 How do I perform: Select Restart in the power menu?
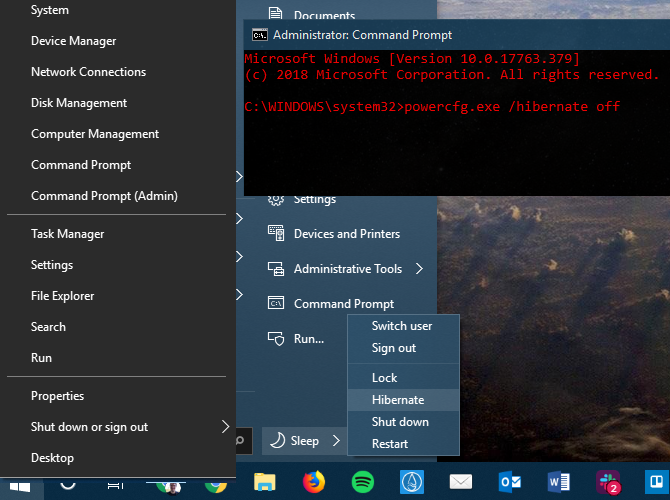click(389, 444)
